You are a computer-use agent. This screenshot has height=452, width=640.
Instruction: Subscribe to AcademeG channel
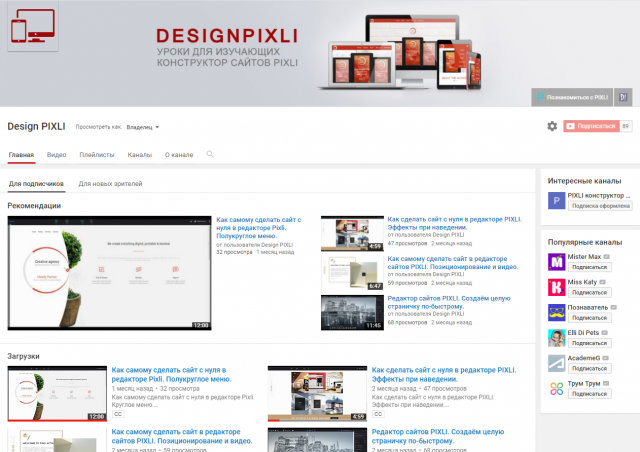pos(589,368)
